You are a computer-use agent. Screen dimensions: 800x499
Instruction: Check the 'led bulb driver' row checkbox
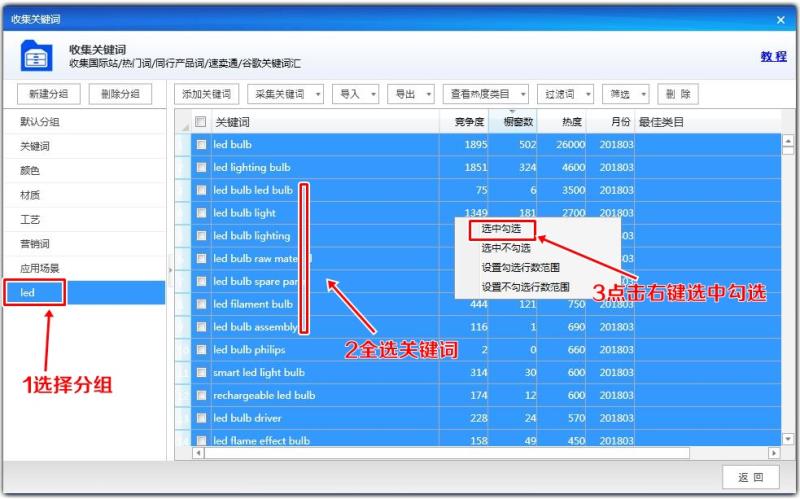[202, 418]
